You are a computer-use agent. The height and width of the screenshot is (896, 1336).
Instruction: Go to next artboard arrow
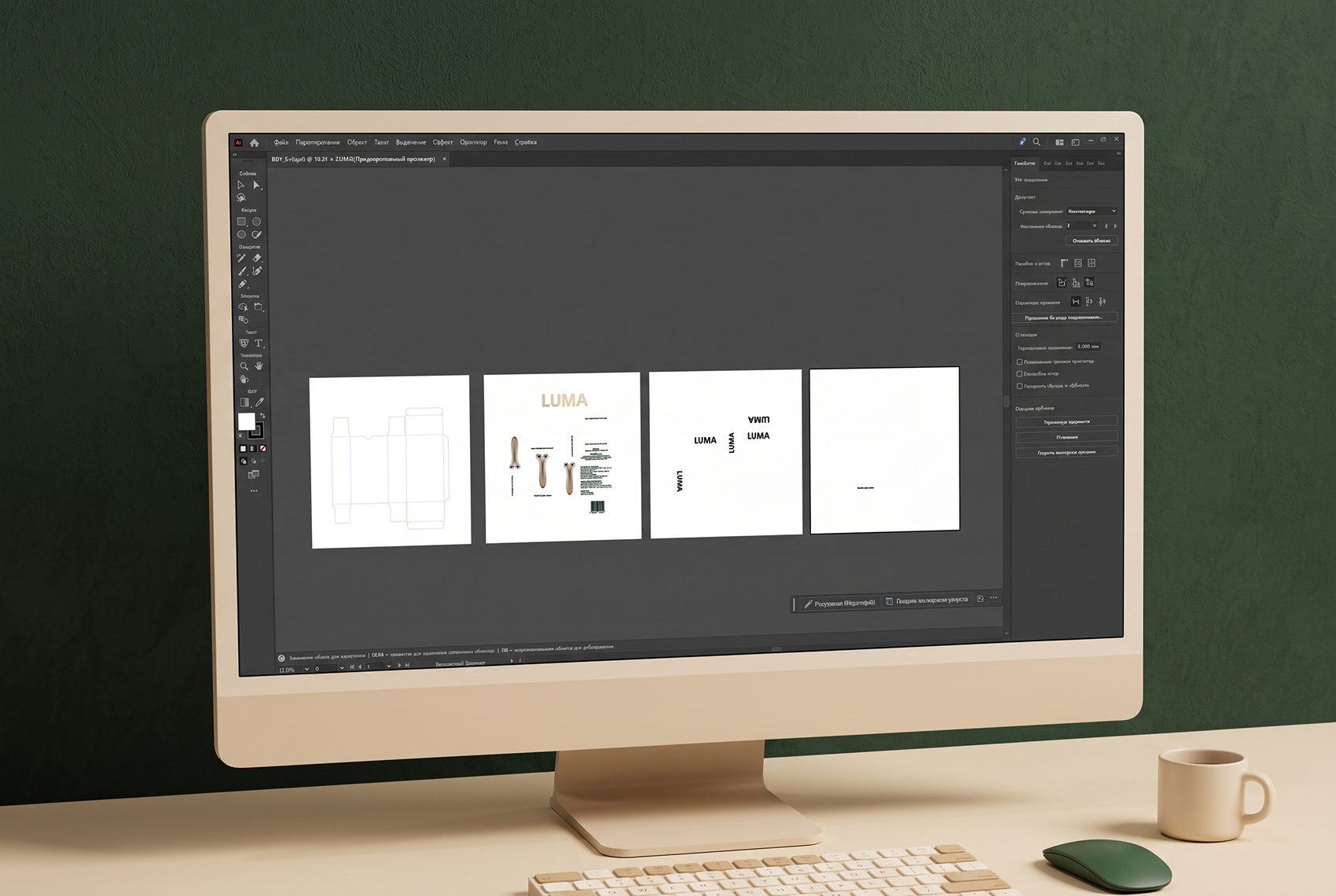[x=399, y=665]
